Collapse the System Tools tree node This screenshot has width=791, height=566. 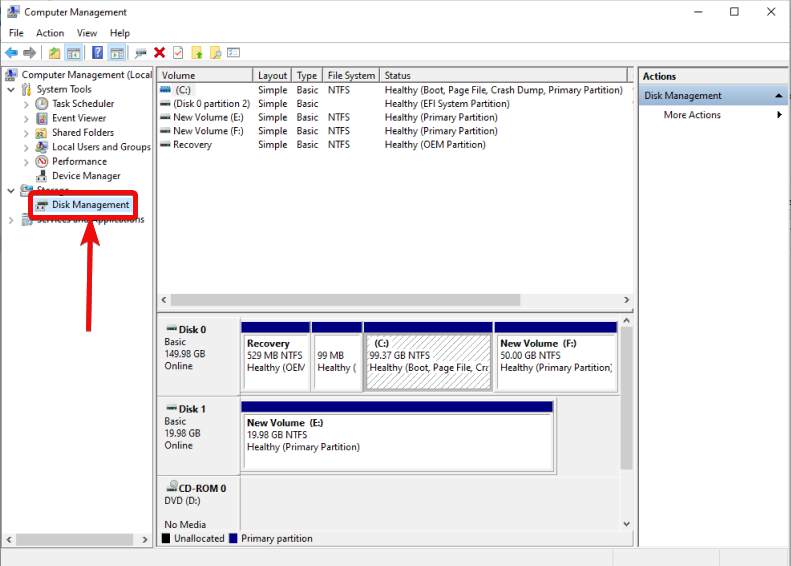12,90
